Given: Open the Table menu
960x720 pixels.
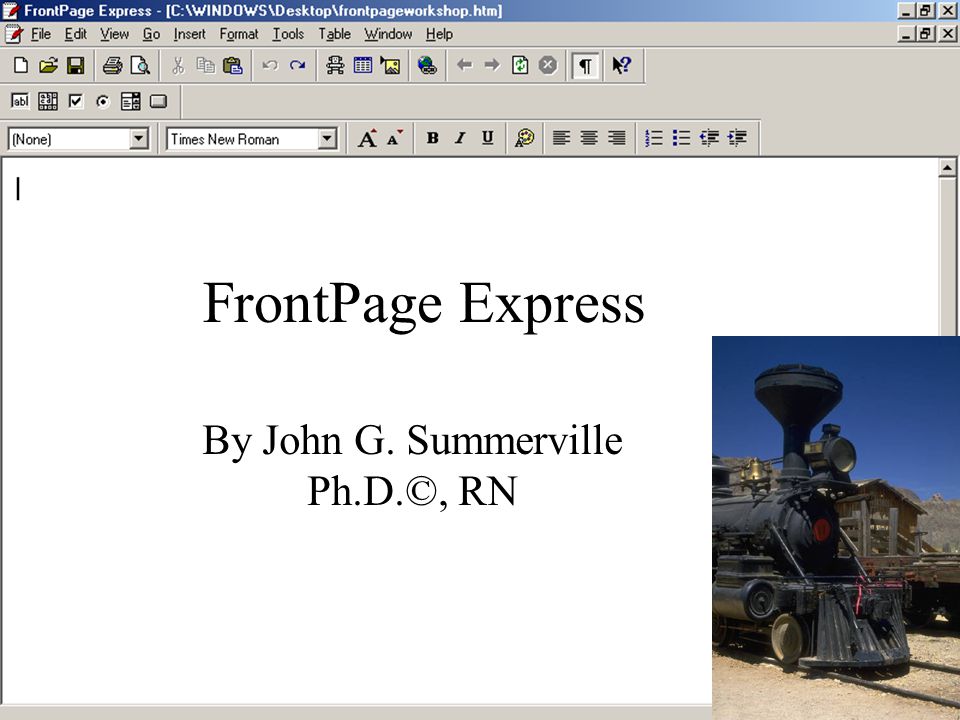Looking at the screenshot, I should 334,34.
